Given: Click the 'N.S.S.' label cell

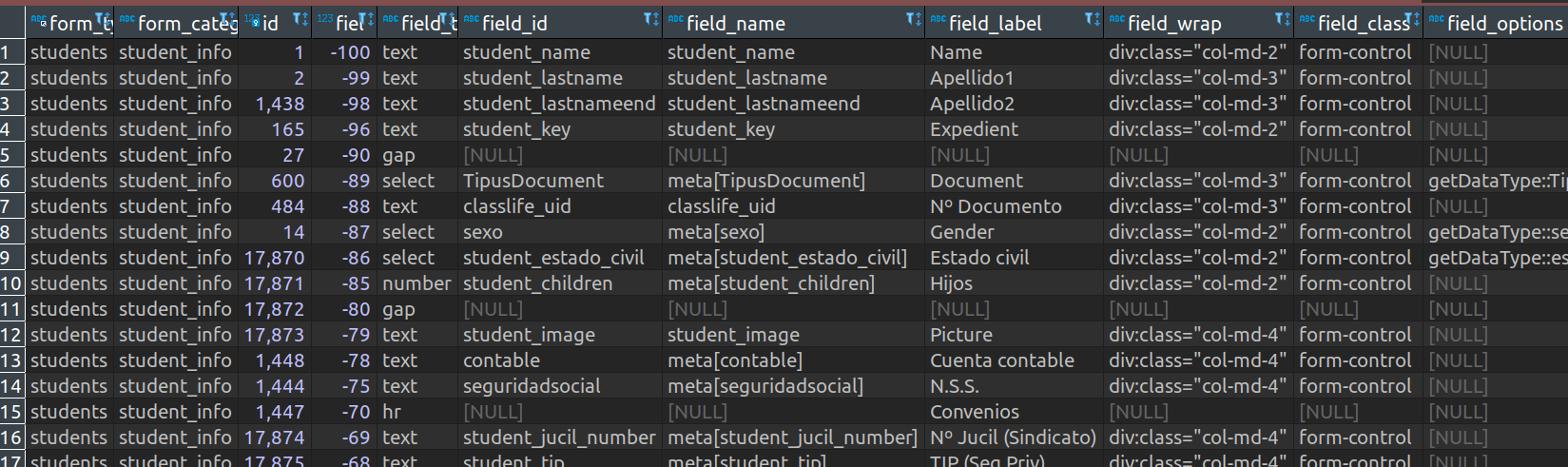Looking at the screenshot, I should coord(1014,386).
